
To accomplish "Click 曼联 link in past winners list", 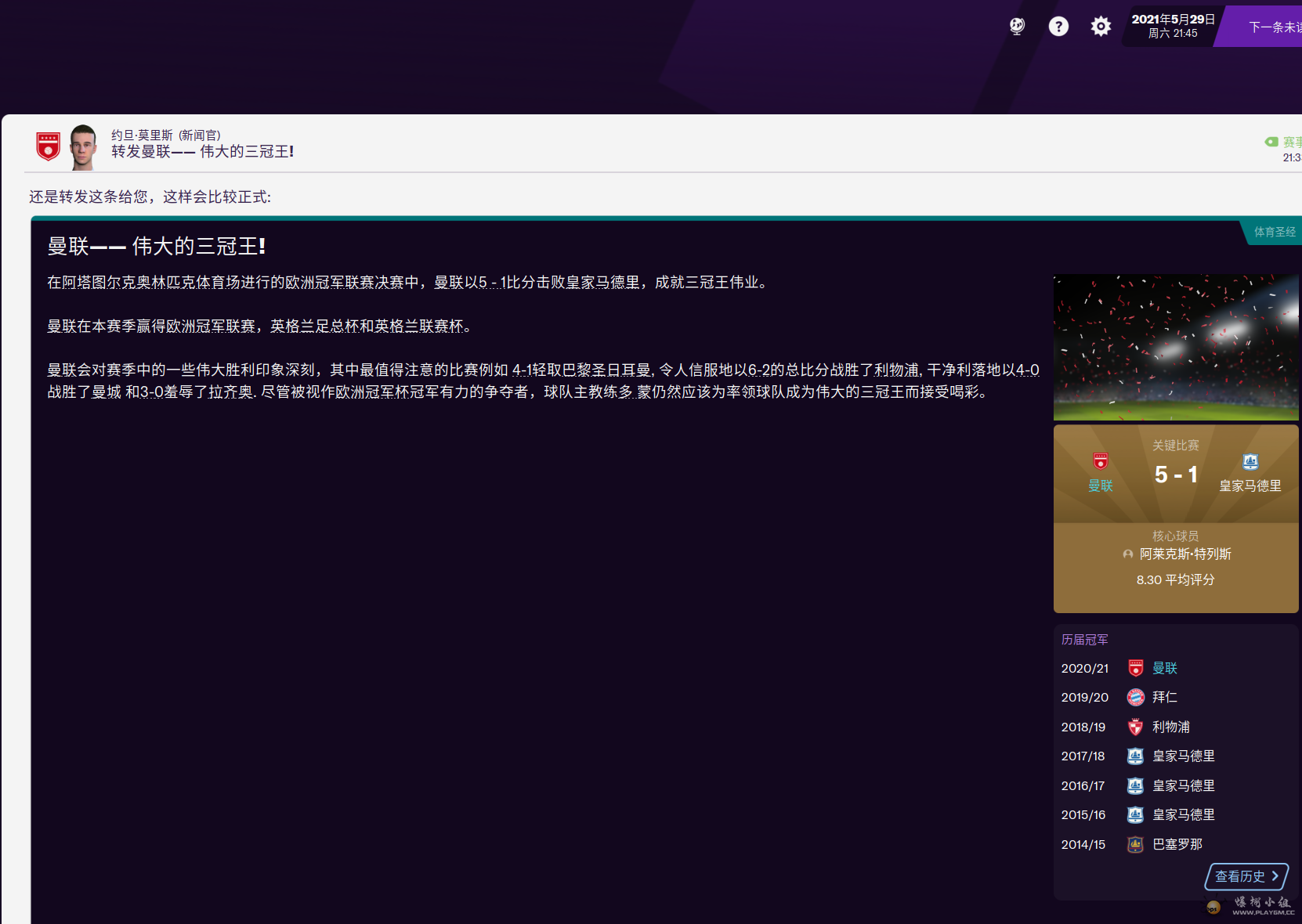I will coord(1165,668).
